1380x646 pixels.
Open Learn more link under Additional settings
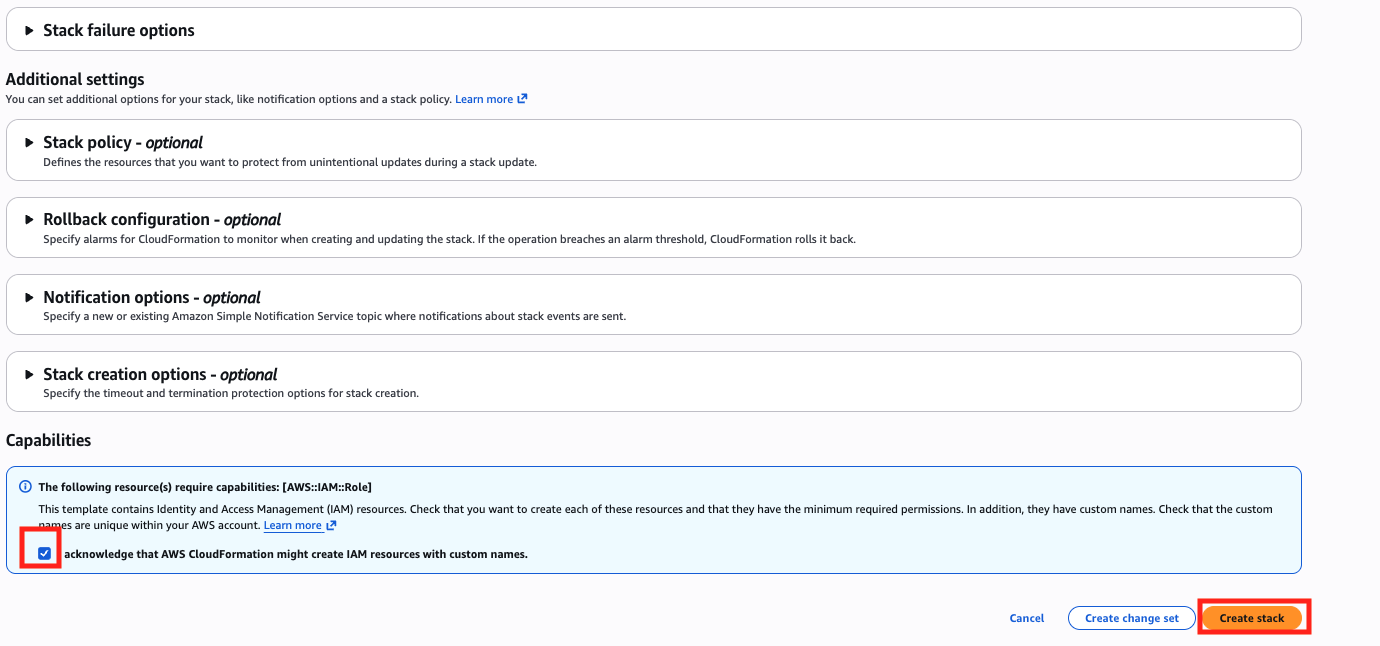pyautogui.click(x=484, y=99)
